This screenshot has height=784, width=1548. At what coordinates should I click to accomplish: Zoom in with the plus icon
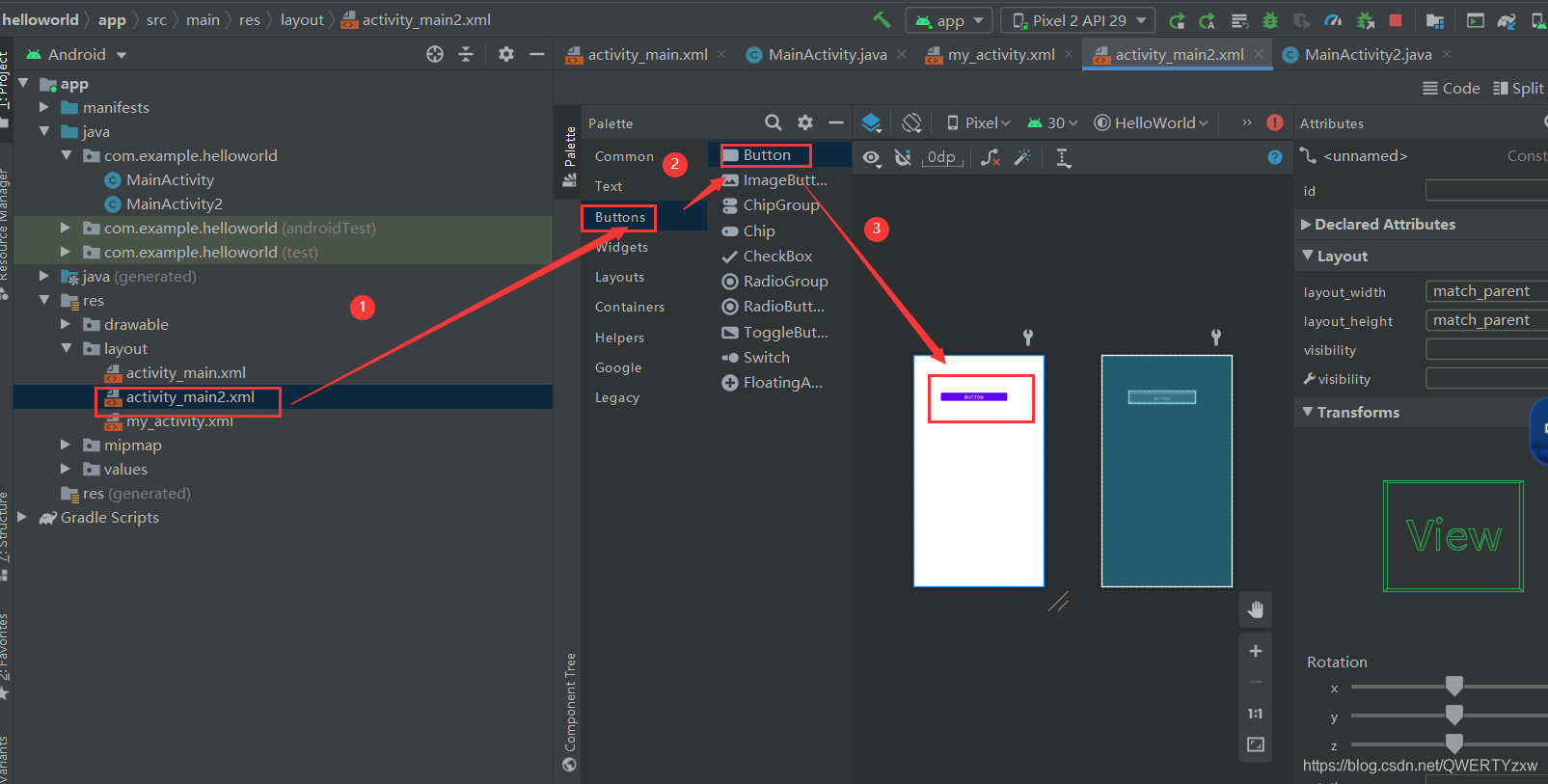pyautogui.click(x=1256, y=651)
